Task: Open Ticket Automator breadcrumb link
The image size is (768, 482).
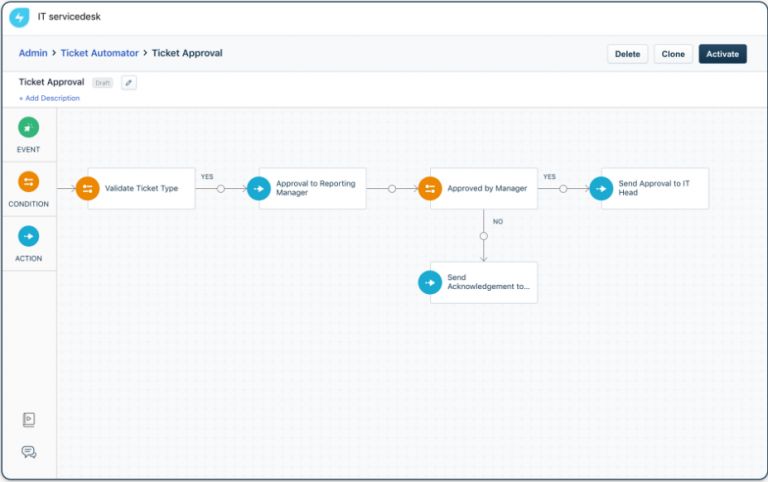Action: [x=99, y=53]
